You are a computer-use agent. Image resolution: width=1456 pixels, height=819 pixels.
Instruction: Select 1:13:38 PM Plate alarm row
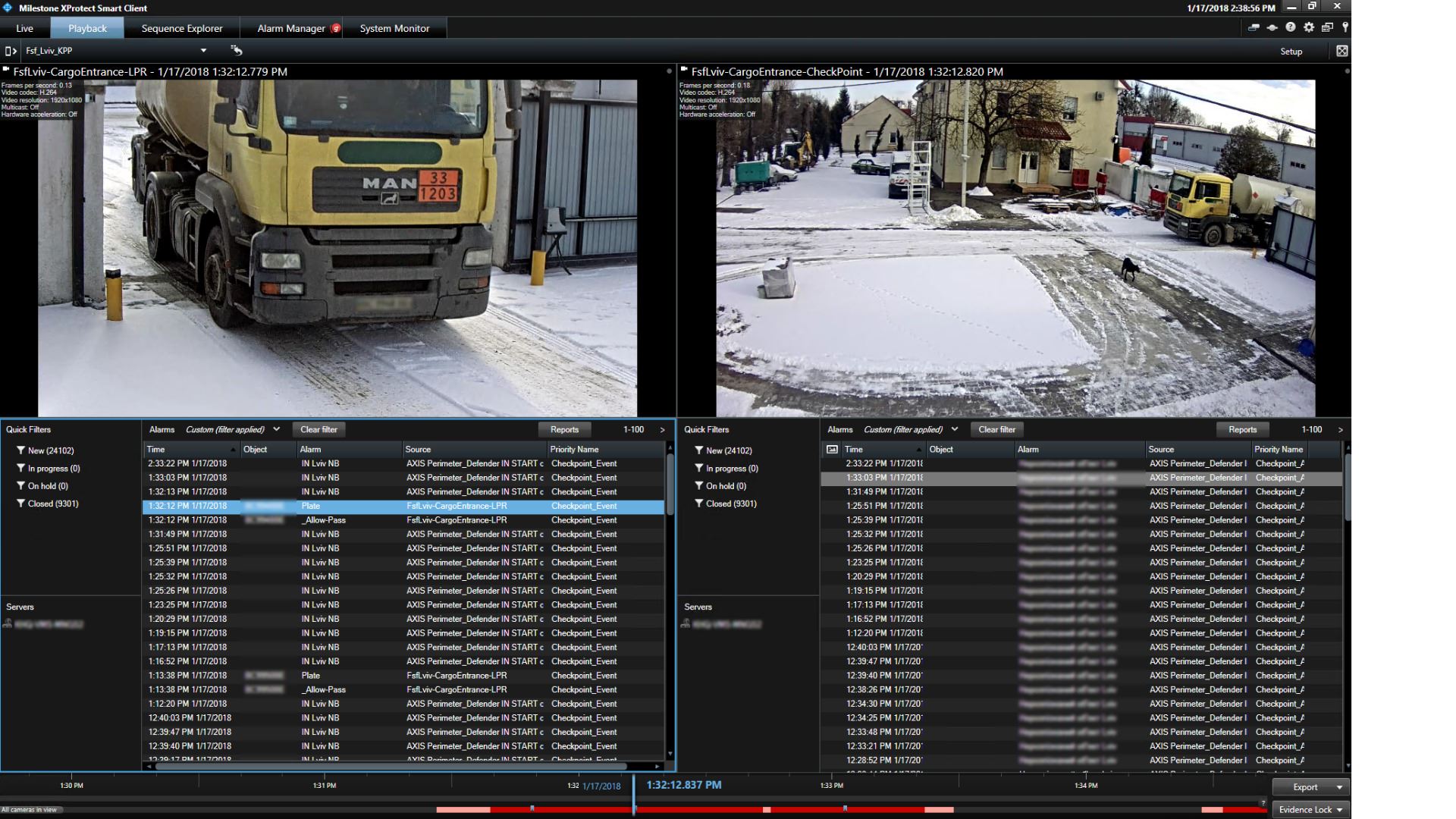(403, 676)
